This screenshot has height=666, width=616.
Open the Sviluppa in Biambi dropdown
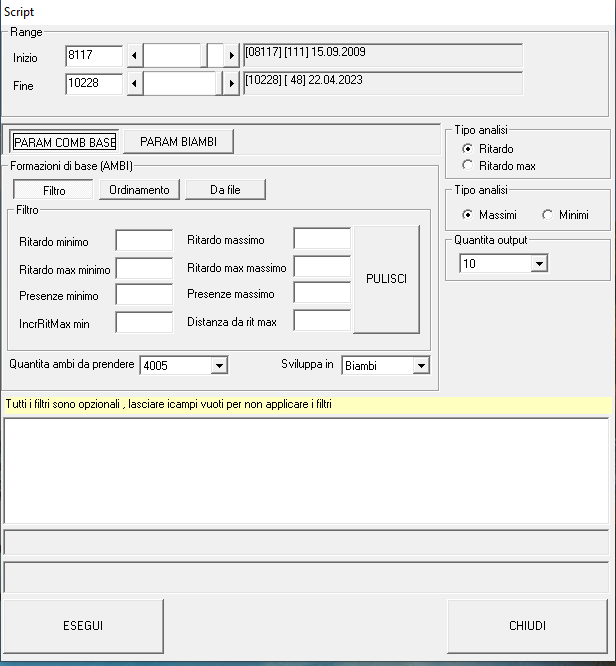(421, 365)
